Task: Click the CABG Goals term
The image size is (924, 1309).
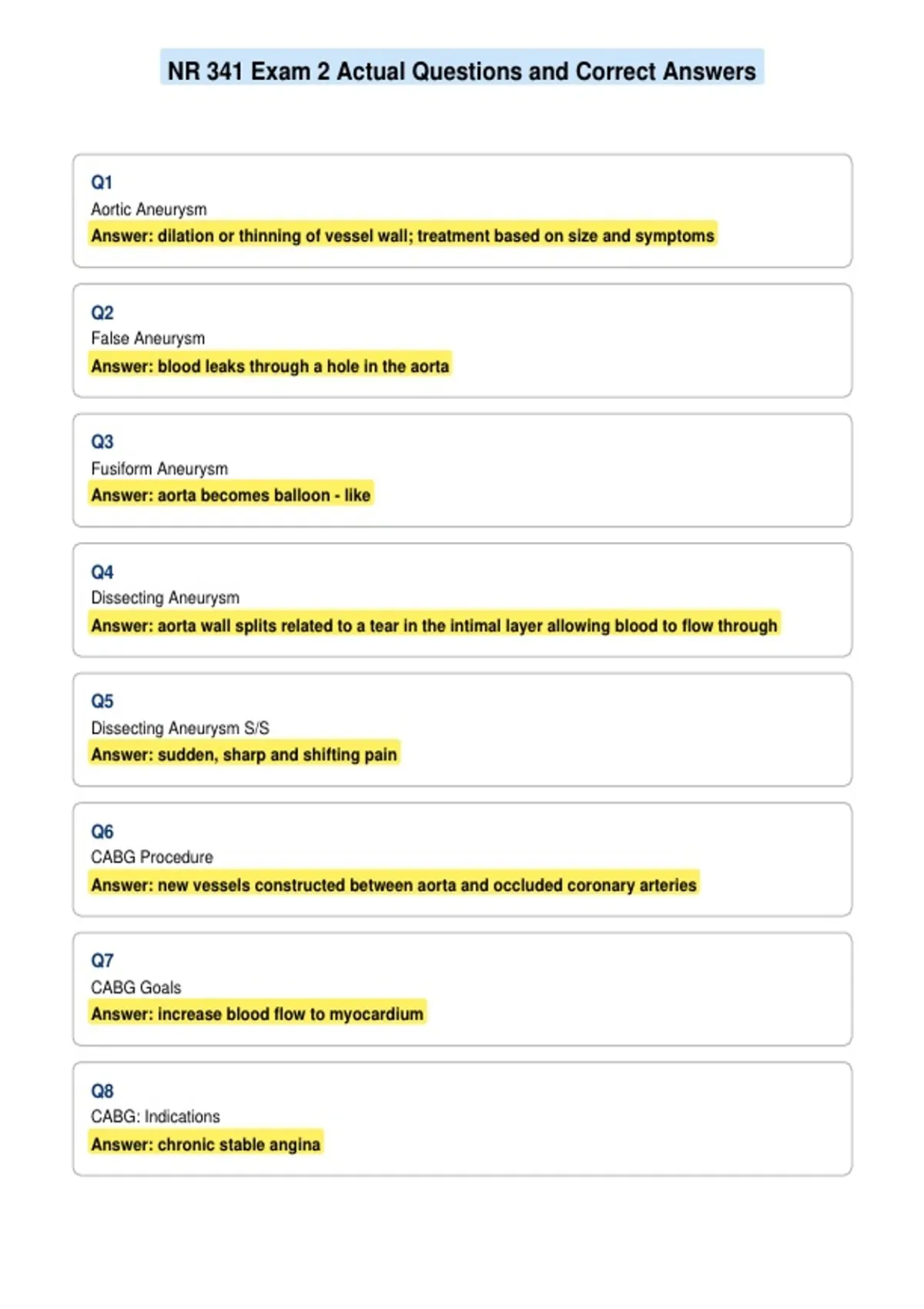Action: (x=136, y=988)
